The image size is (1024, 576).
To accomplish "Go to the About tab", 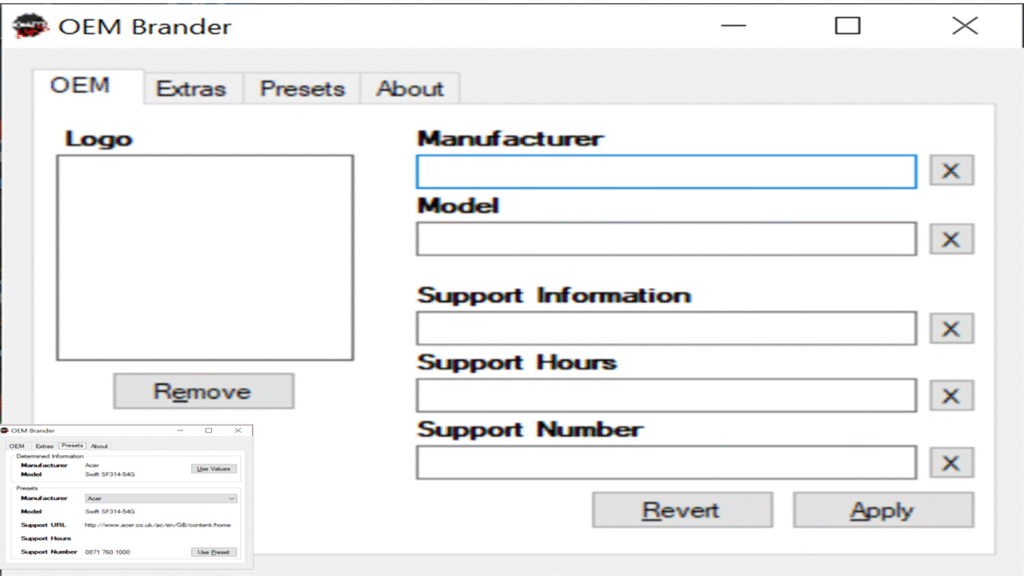I will (x=410, y=89).
